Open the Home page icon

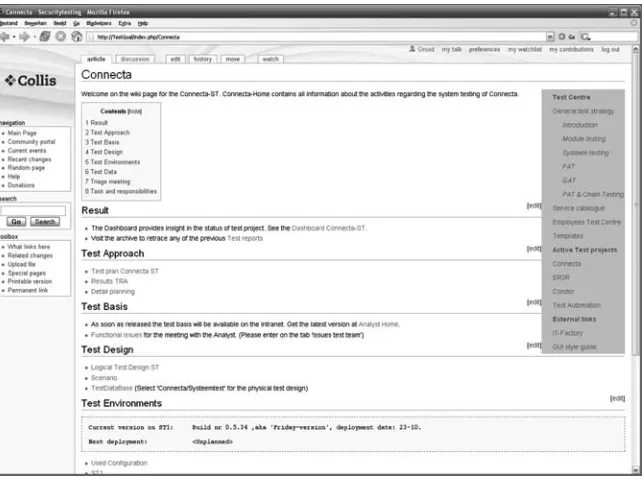pyautogui.click(x=76, y=37)
